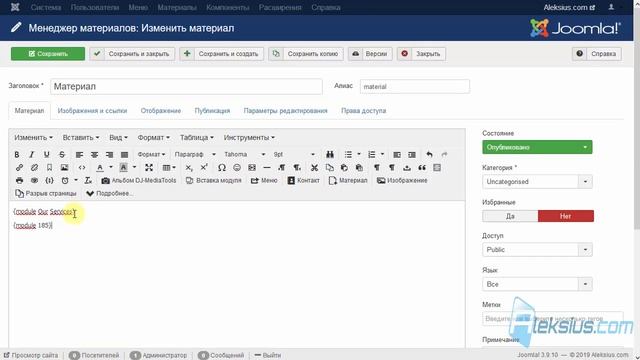This screenshot has width=640, height=360.
Task: Increase the paragraph indent
Action: point(412,155)
